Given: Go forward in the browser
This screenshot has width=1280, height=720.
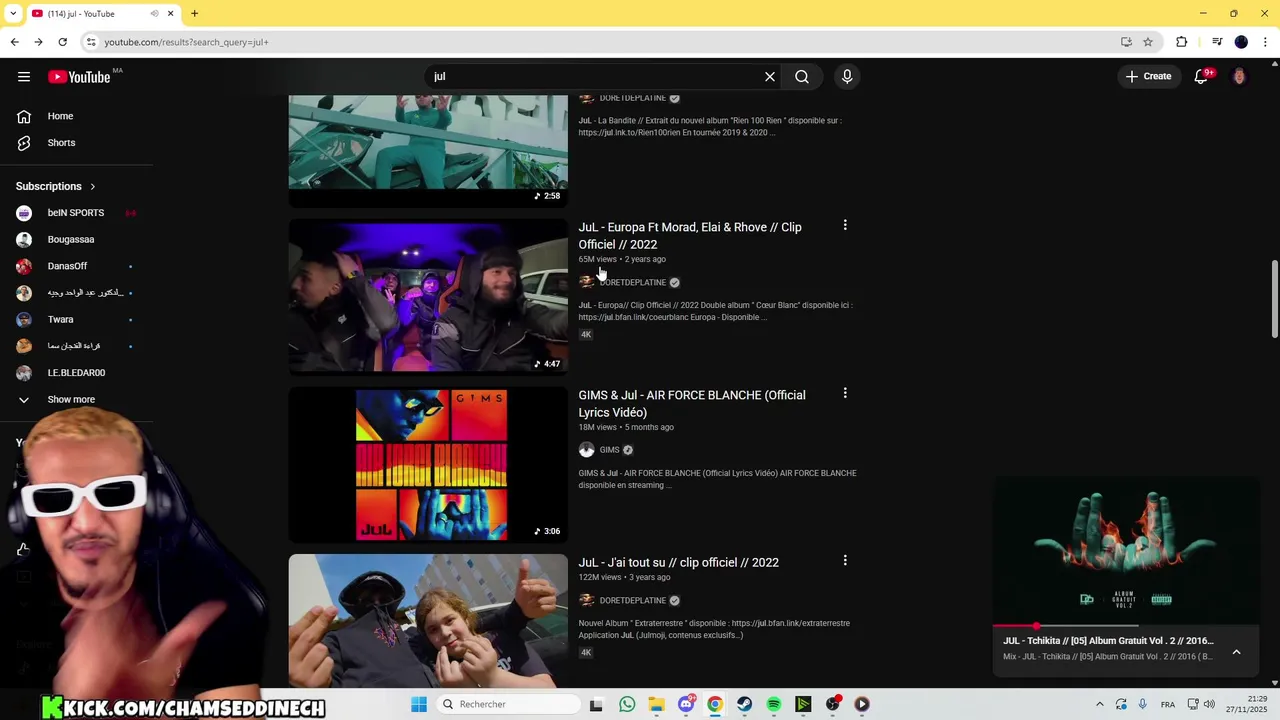Looking at the screenshot, I should point(38,42).
